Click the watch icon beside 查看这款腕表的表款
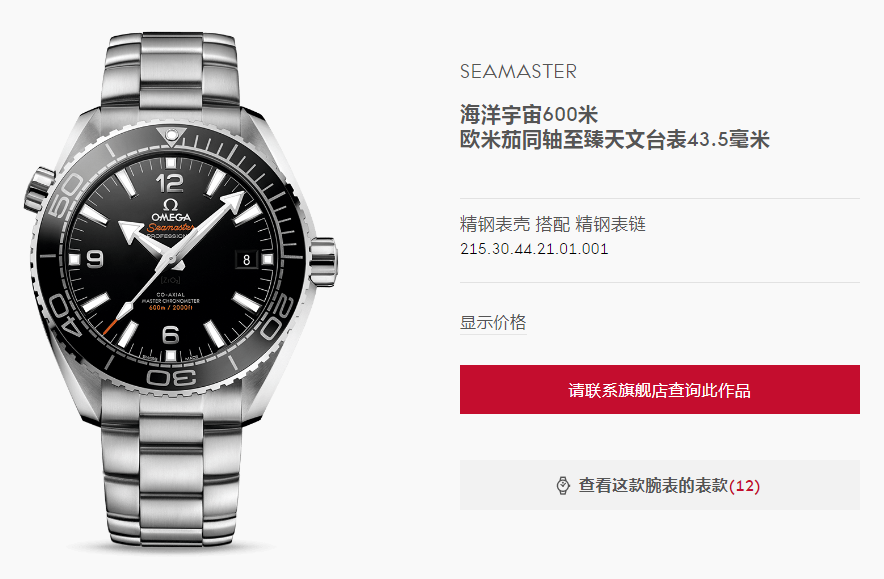Image resolution: width=884 pixels, height=579 pixels. click(563, 485)
